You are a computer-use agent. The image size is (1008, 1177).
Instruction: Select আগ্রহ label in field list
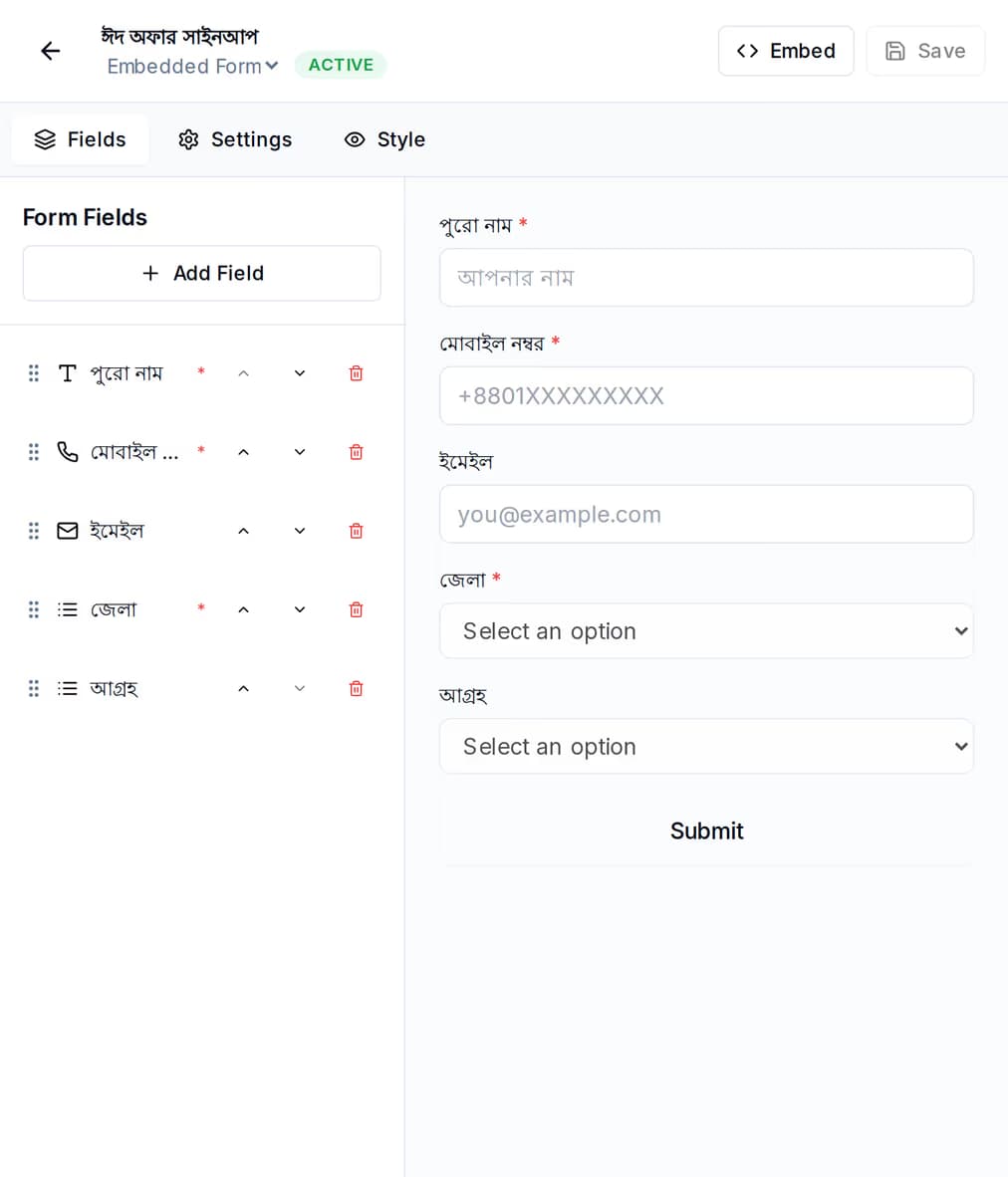tap(115, 688)
